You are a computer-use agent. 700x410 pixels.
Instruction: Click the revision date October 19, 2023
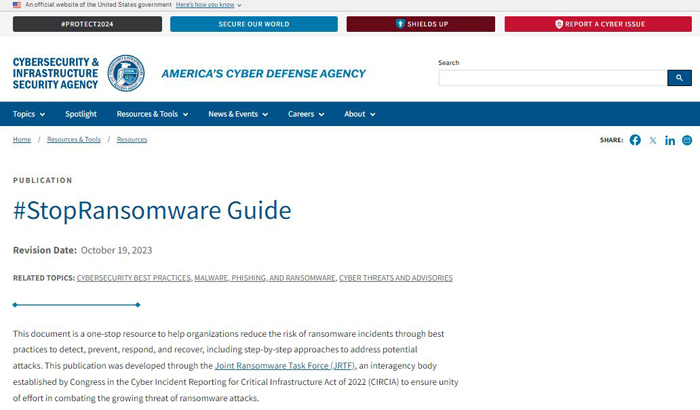(x=117, y=250)
